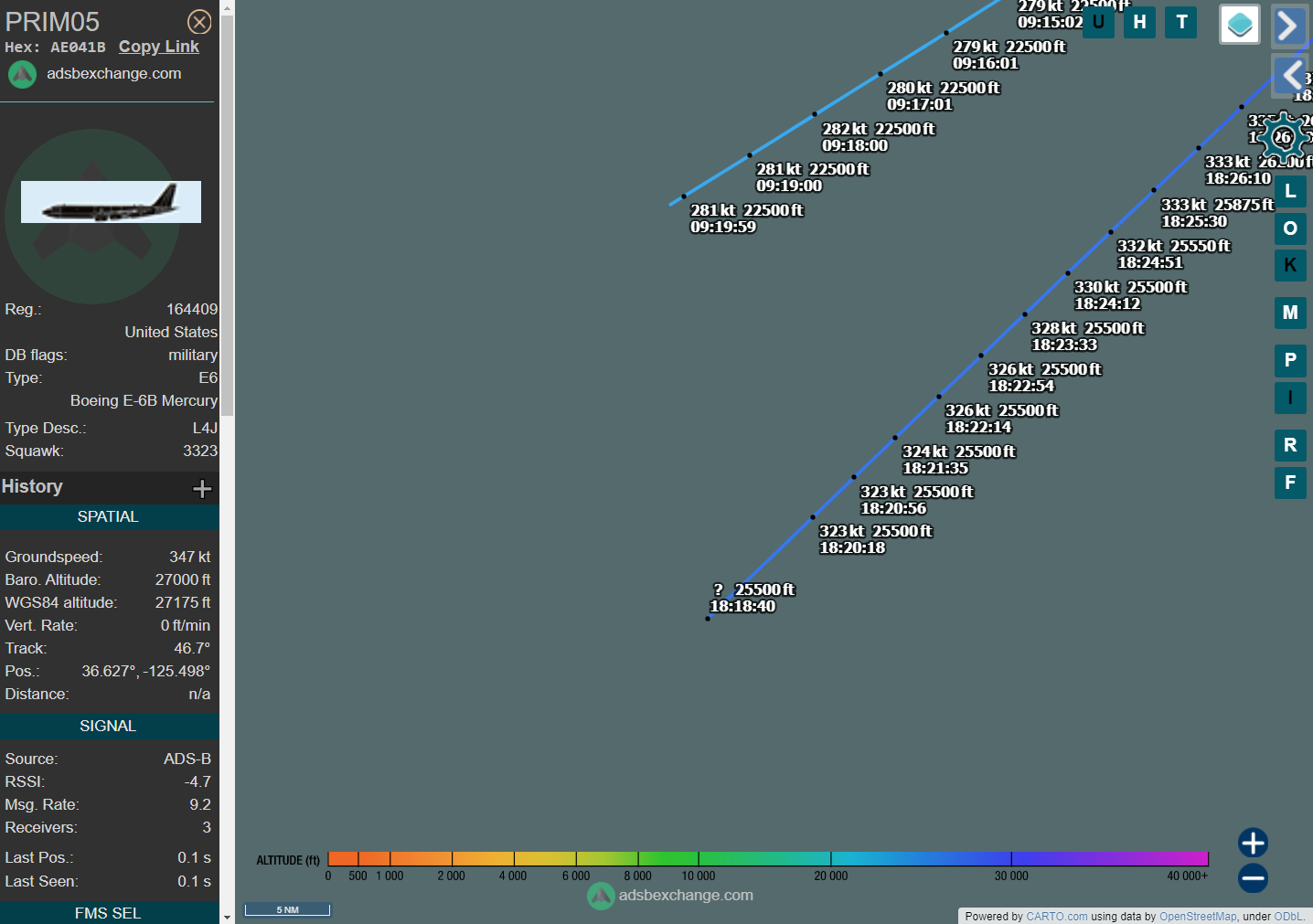Click the blue 30 000 ft legend color

[1011, 859]
